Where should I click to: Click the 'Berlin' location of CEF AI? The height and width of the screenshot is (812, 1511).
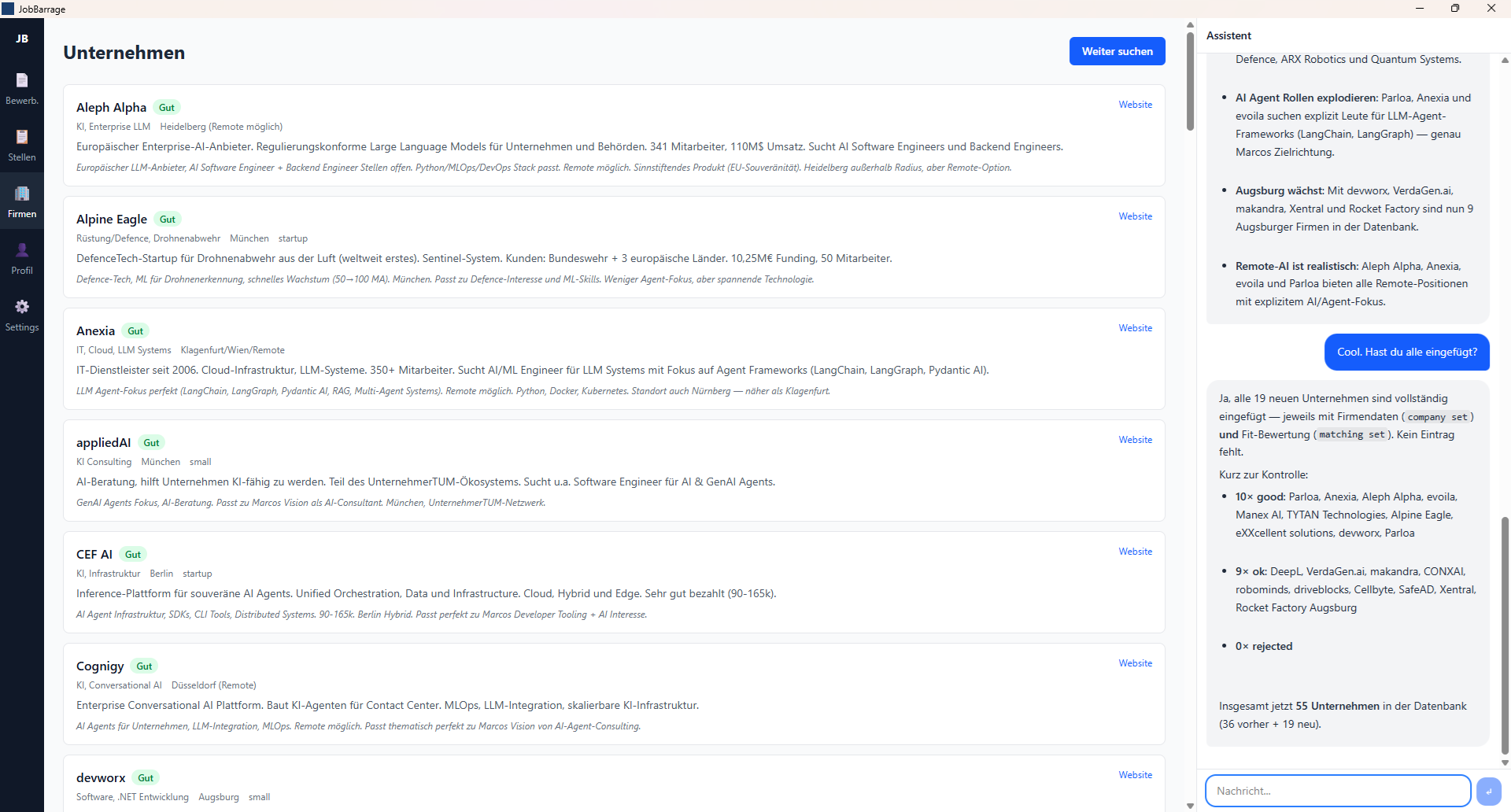click(x=161, y=574)
